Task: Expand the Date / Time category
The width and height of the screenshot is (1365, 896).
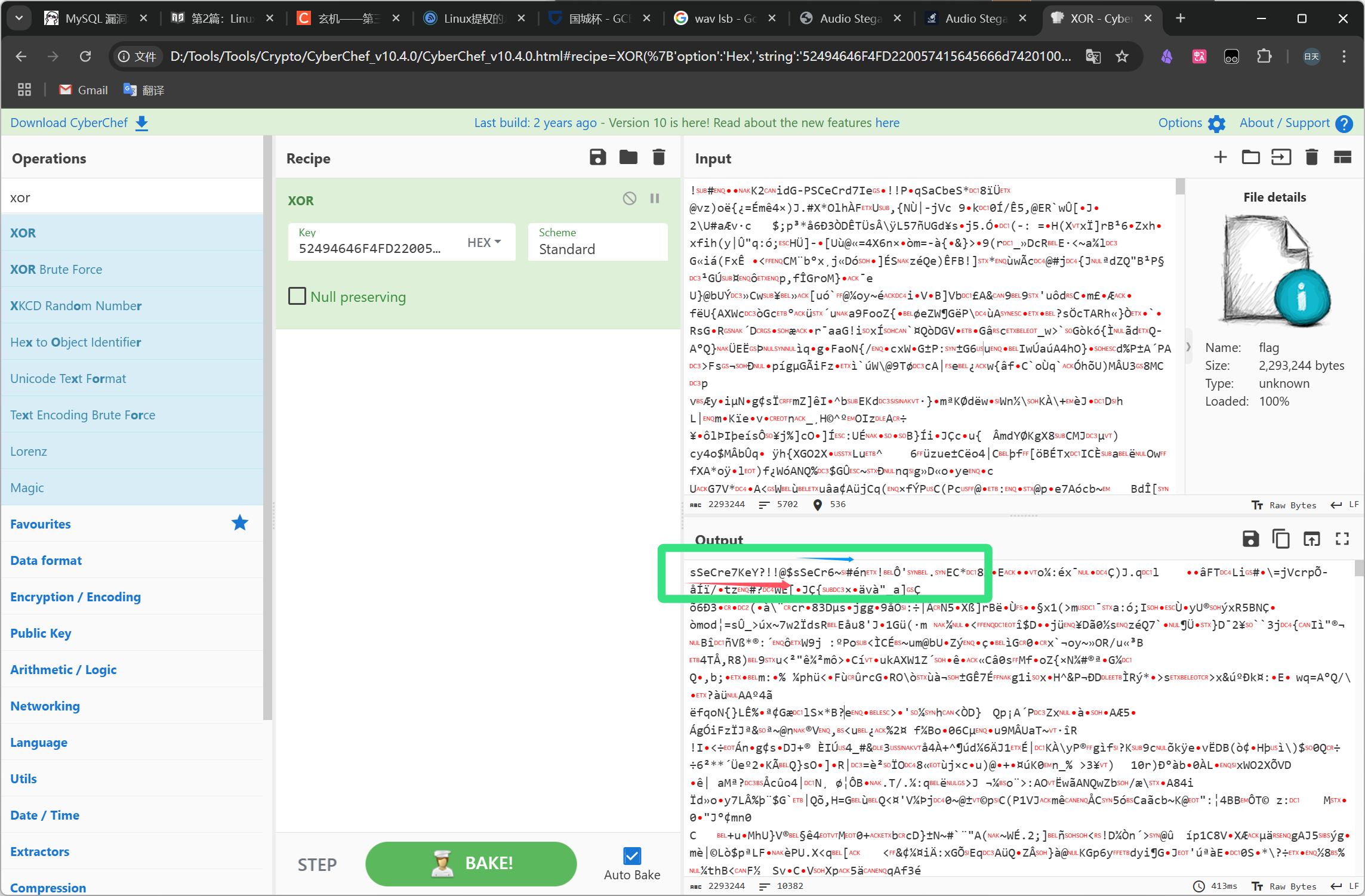Action: coord(132,815)
